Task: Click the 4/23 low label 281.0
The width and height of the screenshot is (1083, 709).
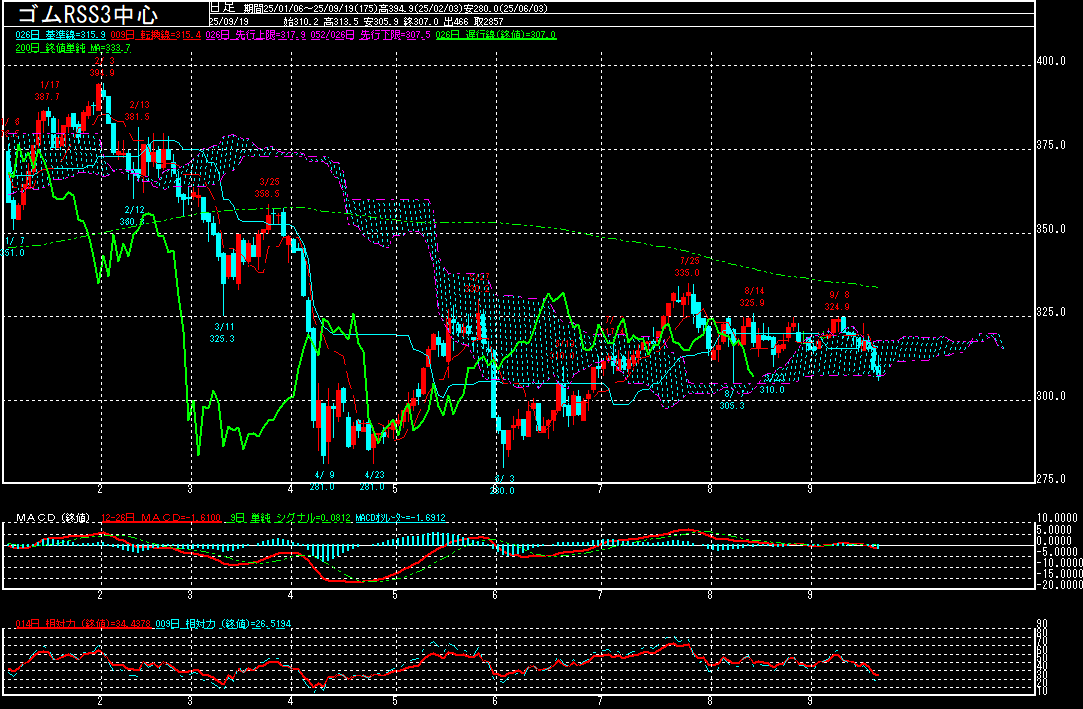Action: (374, 480)
